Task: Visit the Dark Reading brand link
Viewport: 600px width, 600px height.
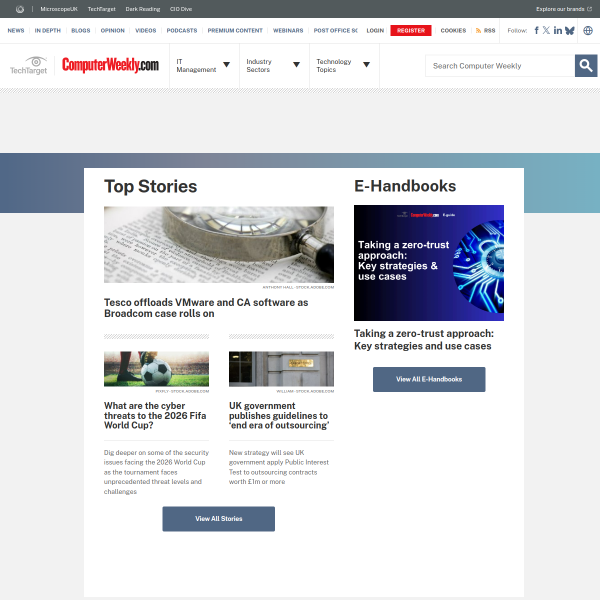Action: click(x=143, y=9)
